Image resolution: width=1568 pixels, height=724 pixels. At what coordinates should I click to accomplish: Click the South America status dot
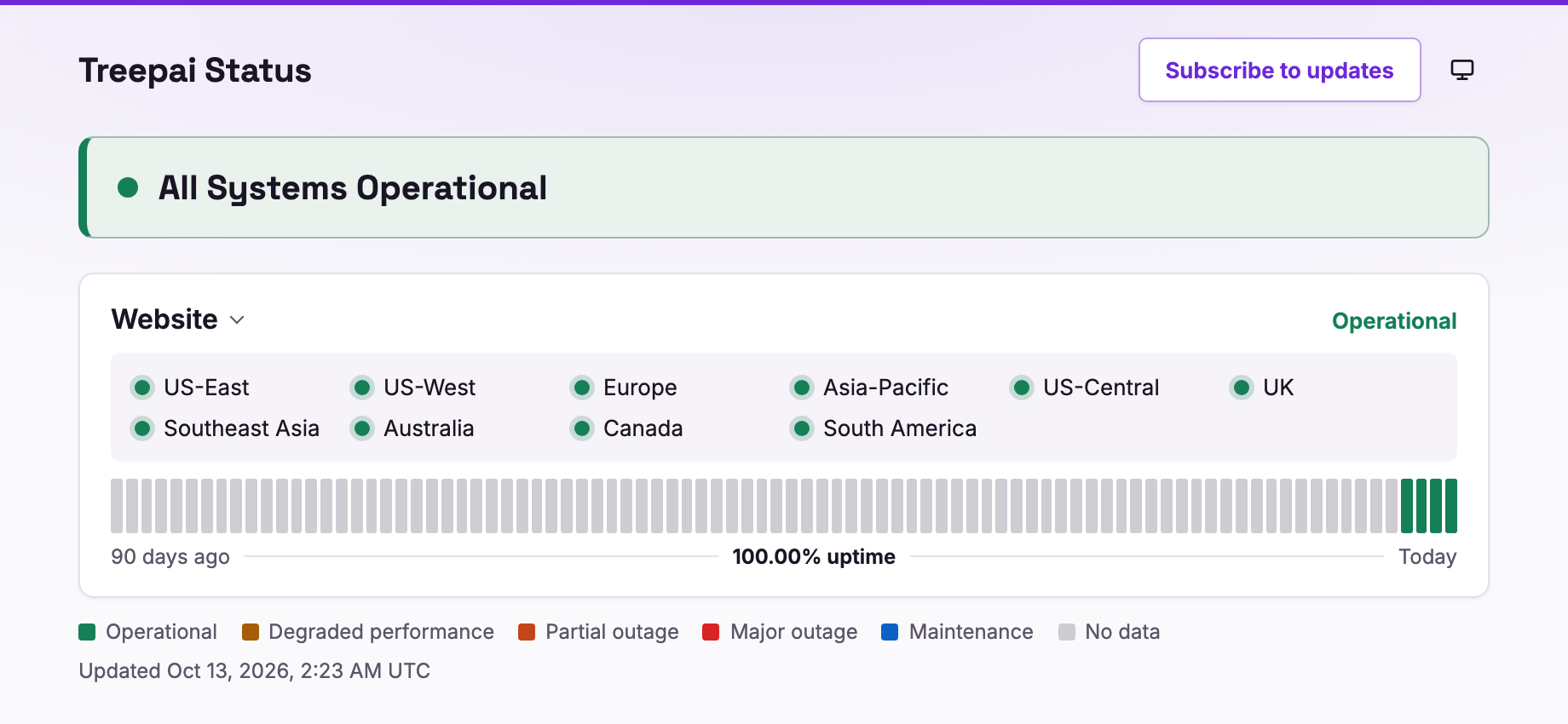coord(802,428)
